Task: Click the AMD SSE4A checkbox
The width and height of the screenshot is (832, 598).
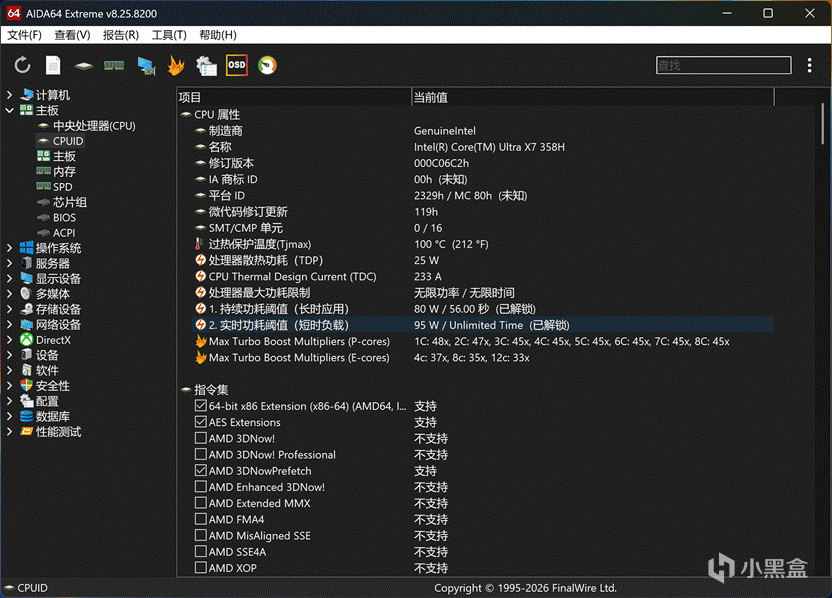Action: [x=201, y=551]
